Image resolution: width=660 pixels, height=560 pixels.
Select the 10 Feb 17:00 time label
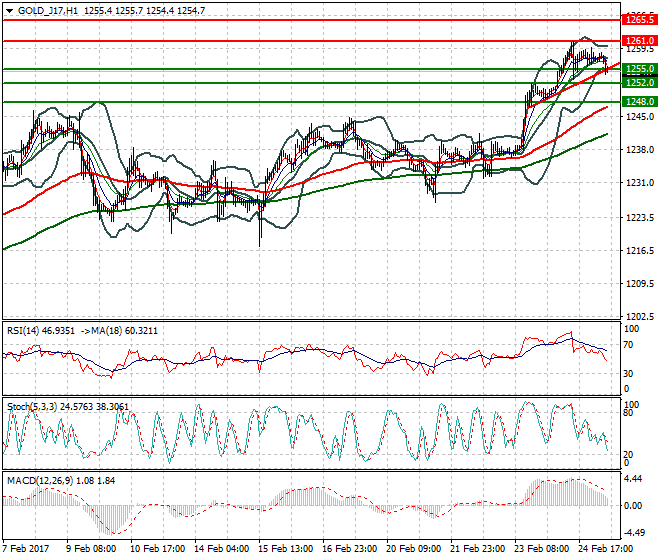(157, 549)
